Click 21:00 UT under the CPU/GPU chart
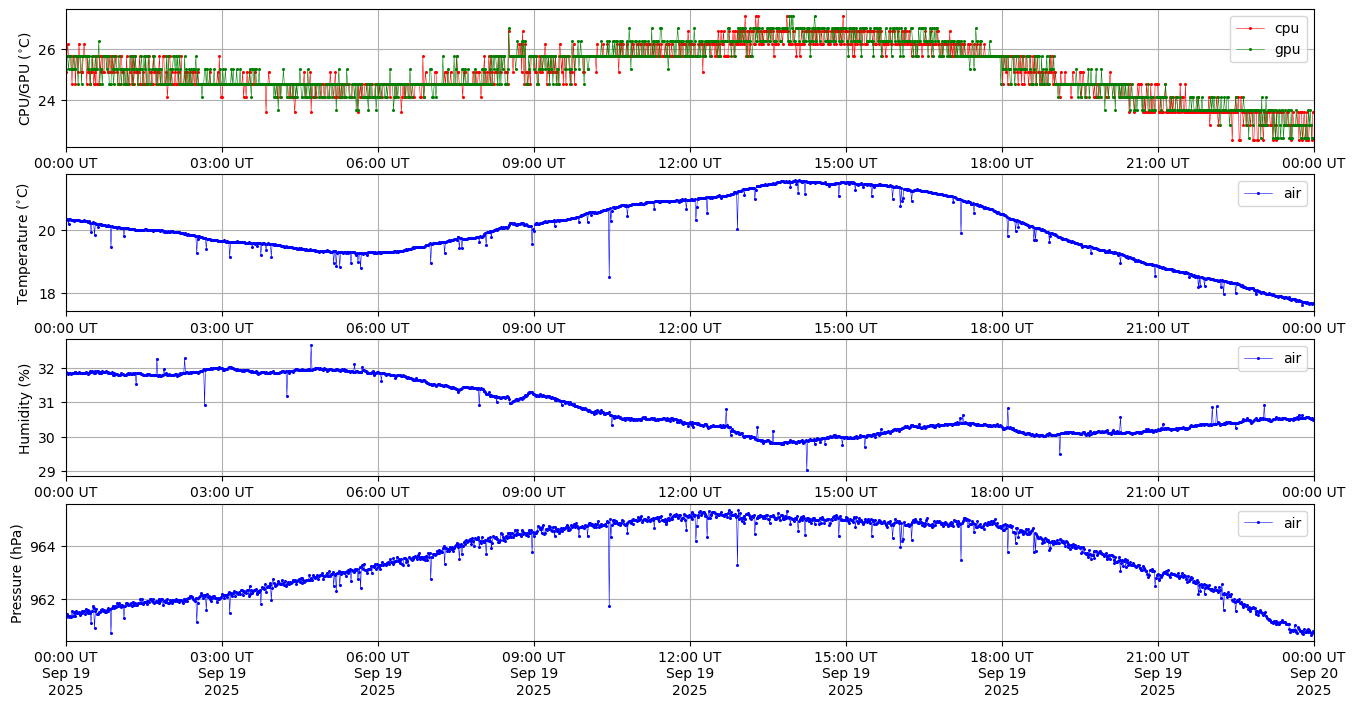 click(1158, 163)
